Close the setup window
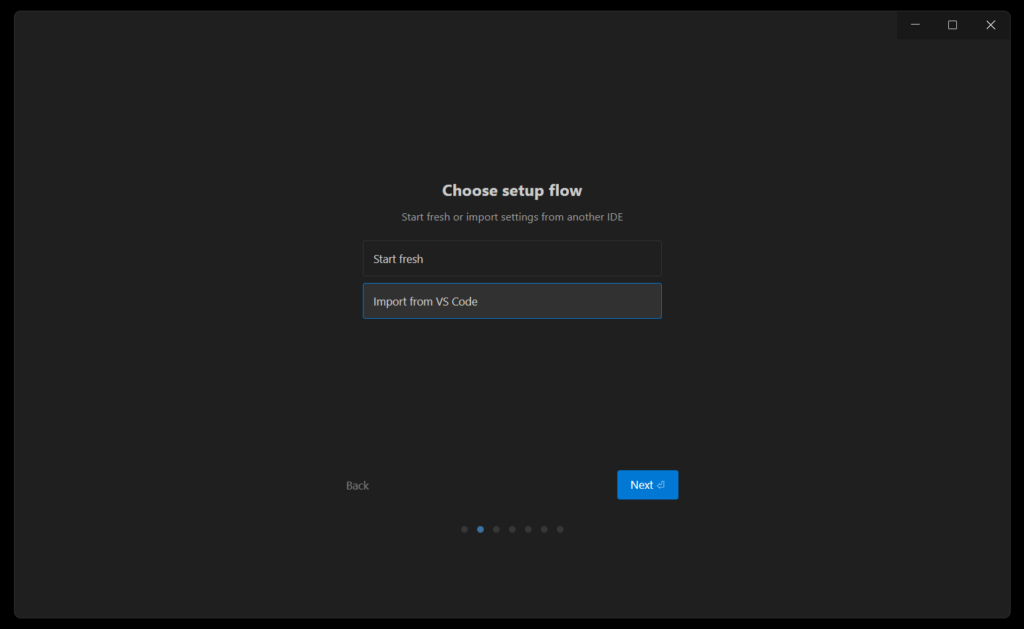Viewport: 1024px width, 629px height. [x=990, y=25]
